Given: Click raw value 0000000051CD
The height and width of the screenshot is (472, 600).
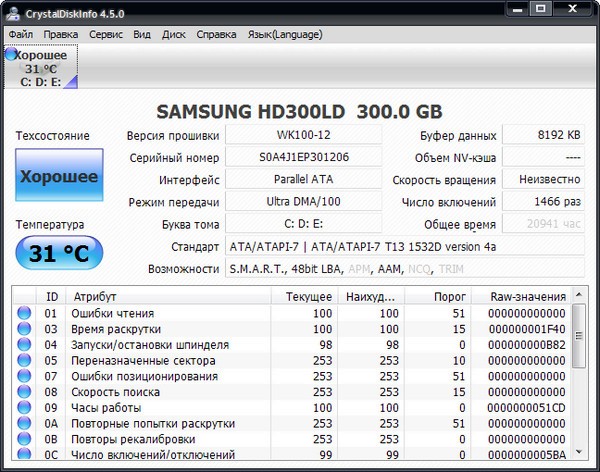Looking at the screenshot, I should [527, 408].
